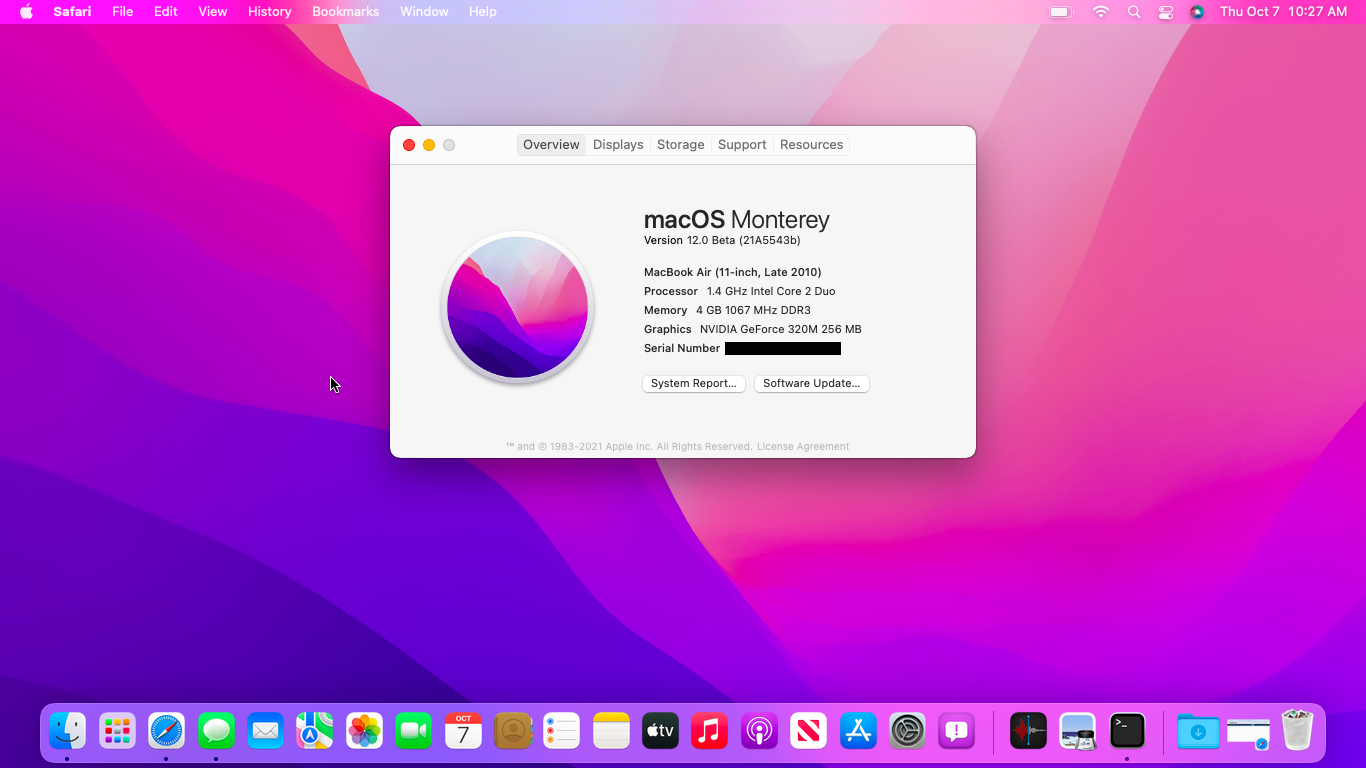The image size is (1366, 768).
Task: Switch to the Storage tab
Action: click(681, 145)
